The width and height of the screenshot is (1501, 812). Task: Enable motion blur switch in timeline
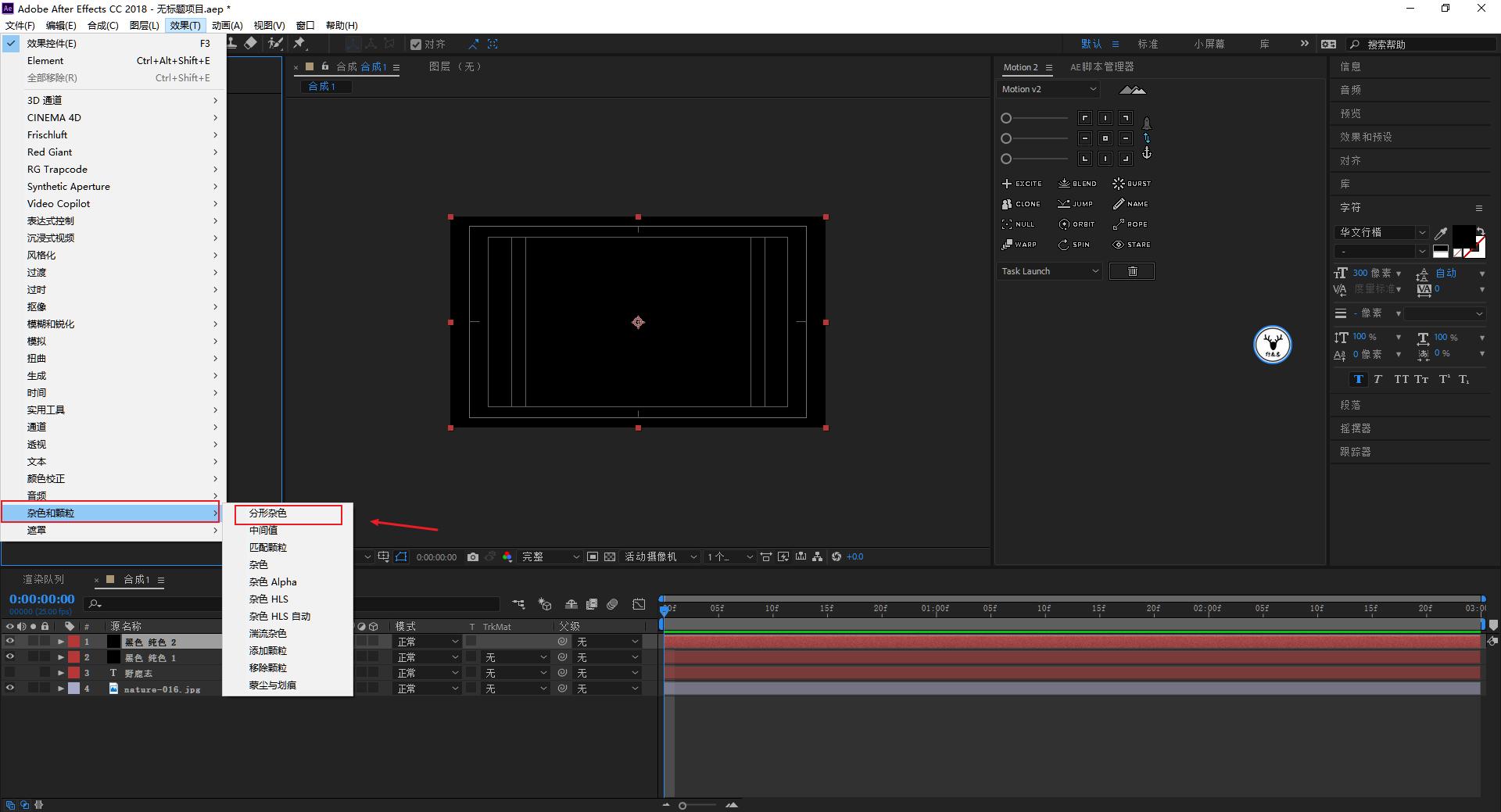pos(612,604)
